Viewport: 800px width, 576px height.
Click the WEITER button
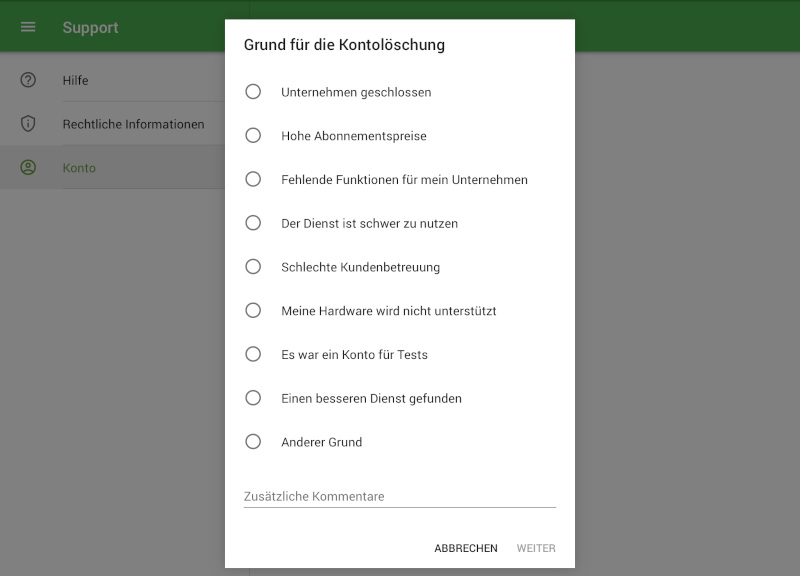click(x=536, y=548)
